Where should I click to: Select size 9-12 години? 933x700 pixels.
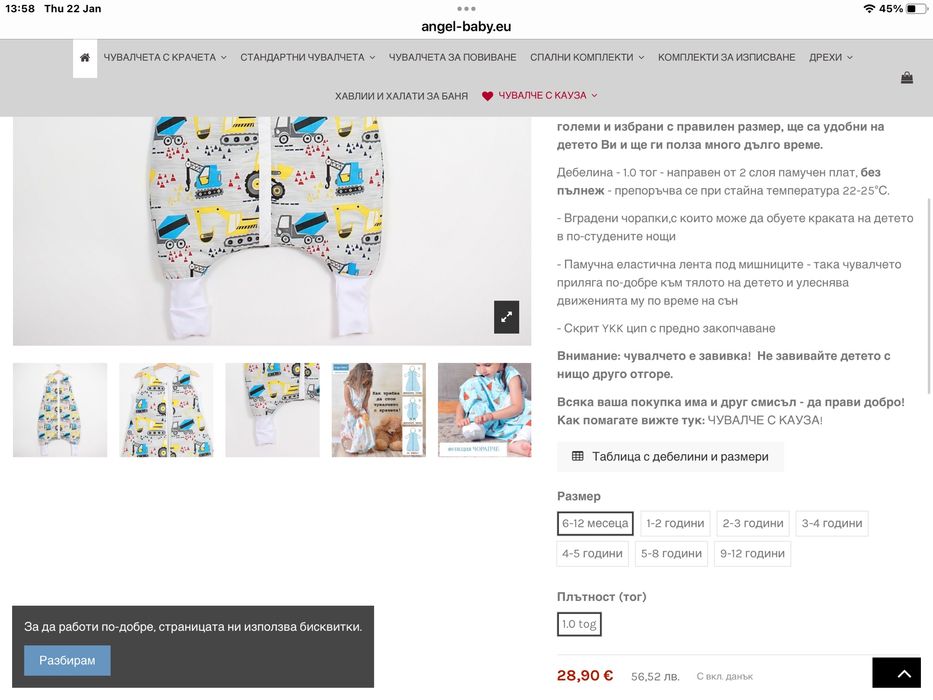click(x=752, y=554)
